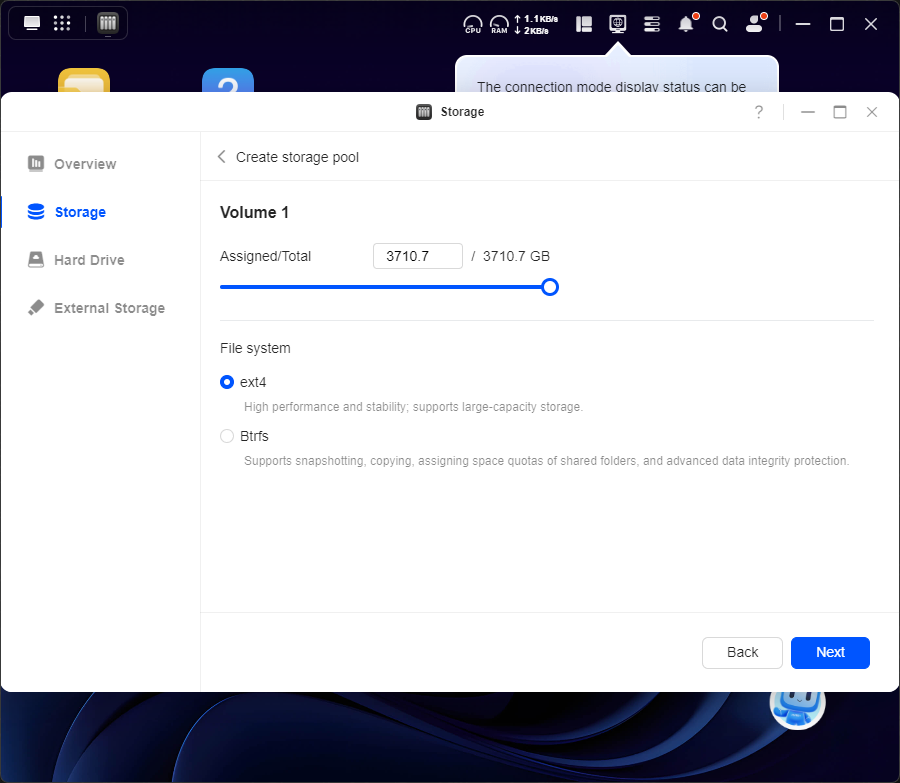Click the Assigned capacity input field
Viewport: 900px width, 783px height.
point(417,256)
